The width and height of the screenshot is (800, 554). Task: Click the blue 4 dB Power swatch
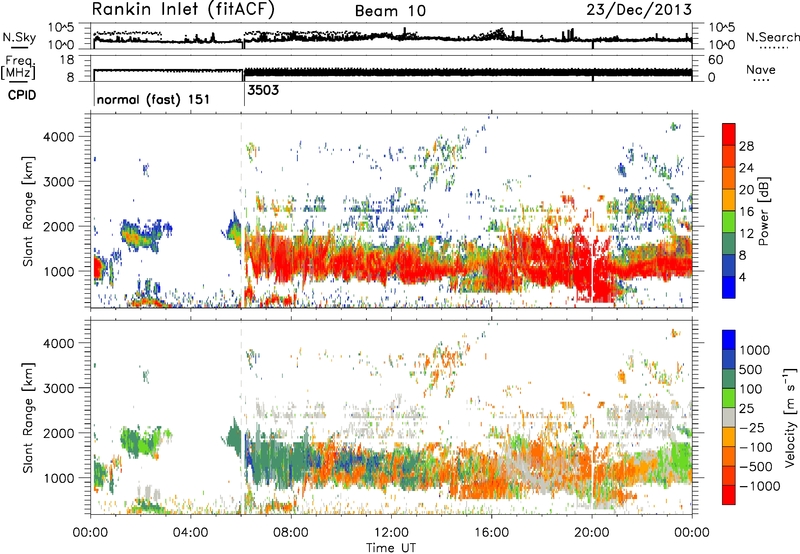tap(729, 287)
